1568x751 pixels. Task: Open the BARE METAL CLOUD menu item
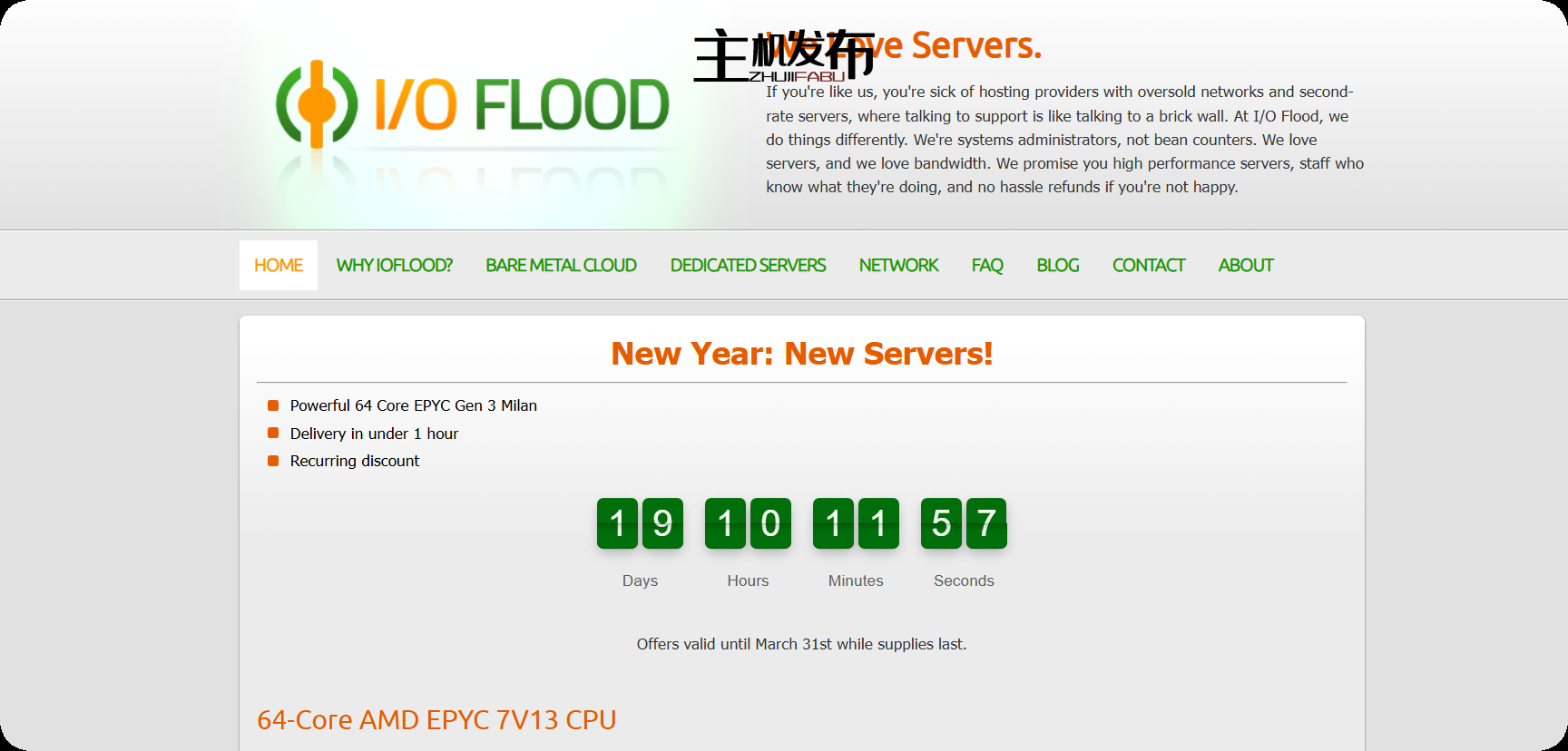point(561,266)
